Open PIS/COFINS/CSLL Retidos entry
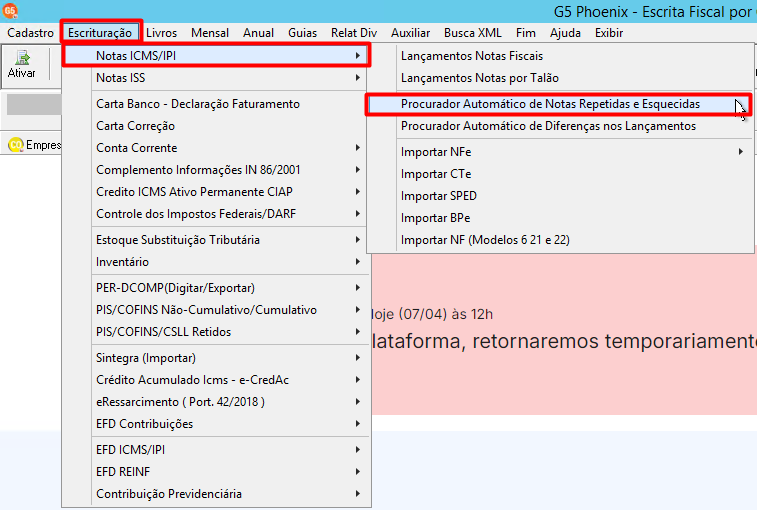The height and width of the screenshot is (510, 757). [x=216, y=332]
